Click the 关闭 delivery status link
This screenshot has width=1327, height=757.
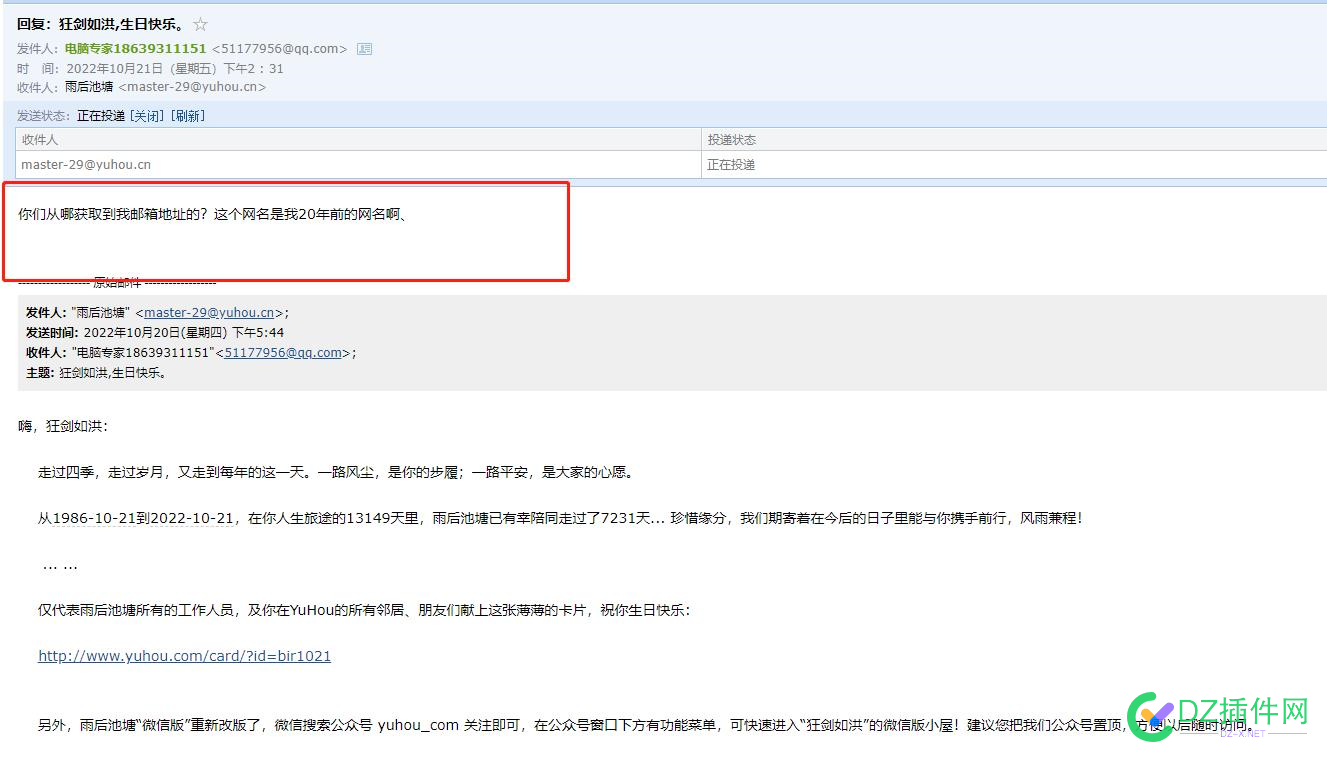click(147, 116)
